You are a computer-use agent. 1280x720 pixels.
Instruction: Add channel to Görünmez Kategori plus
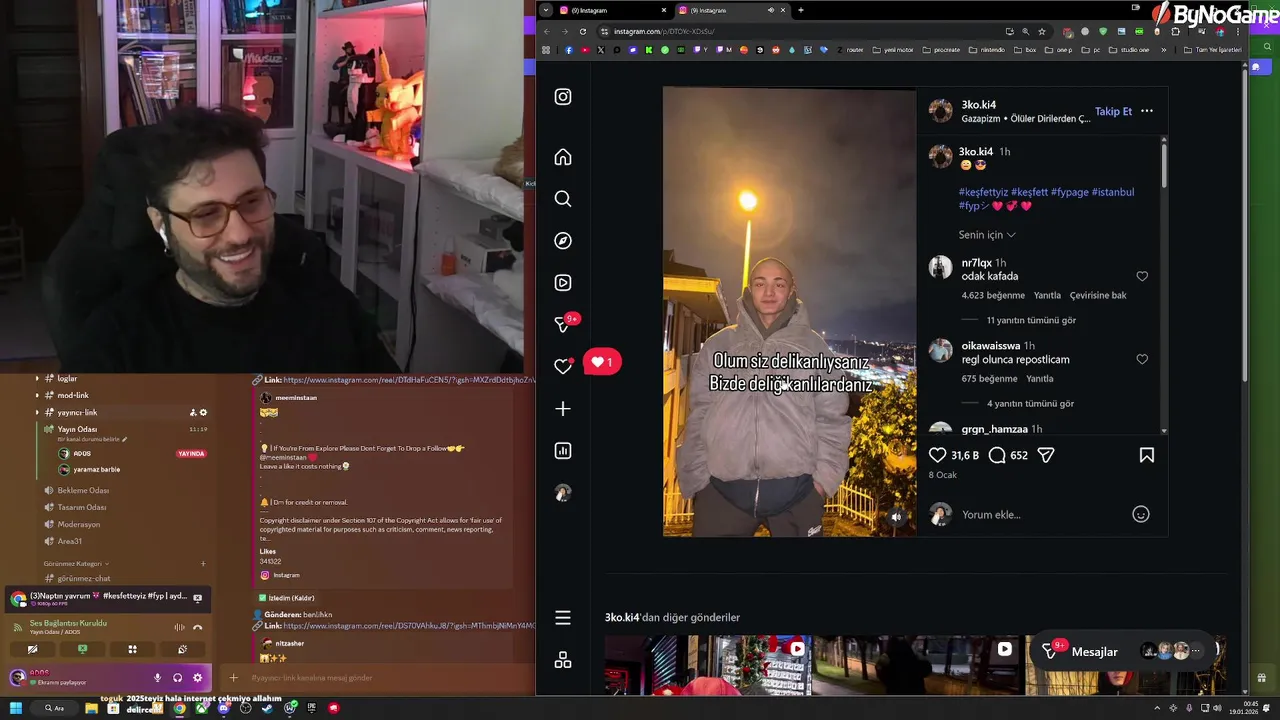(203, 563)
